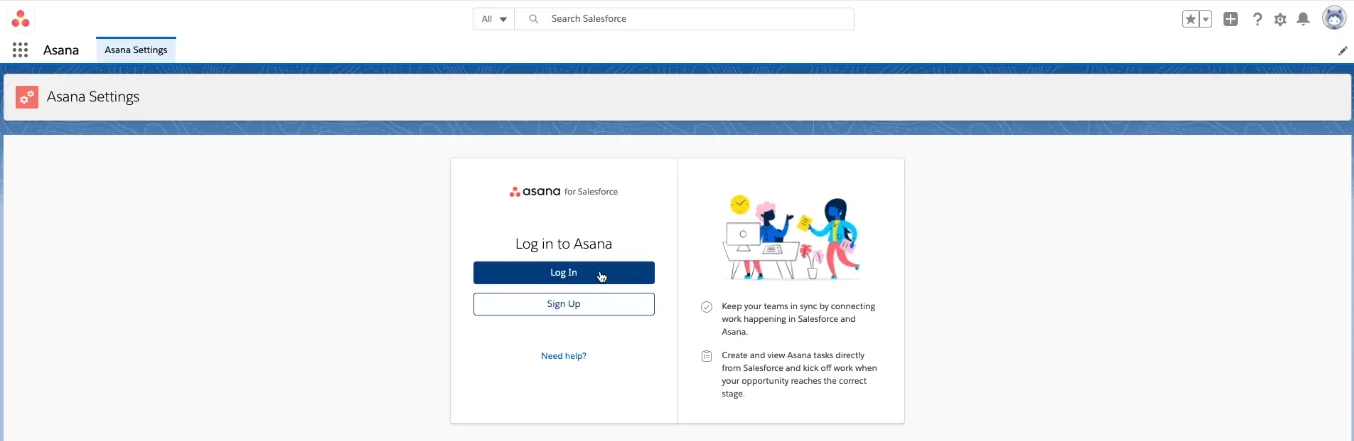The height and width of the screenshot is (441, 1354).
Task: Open the App Launcher grid icon
Action: [20, 50]
